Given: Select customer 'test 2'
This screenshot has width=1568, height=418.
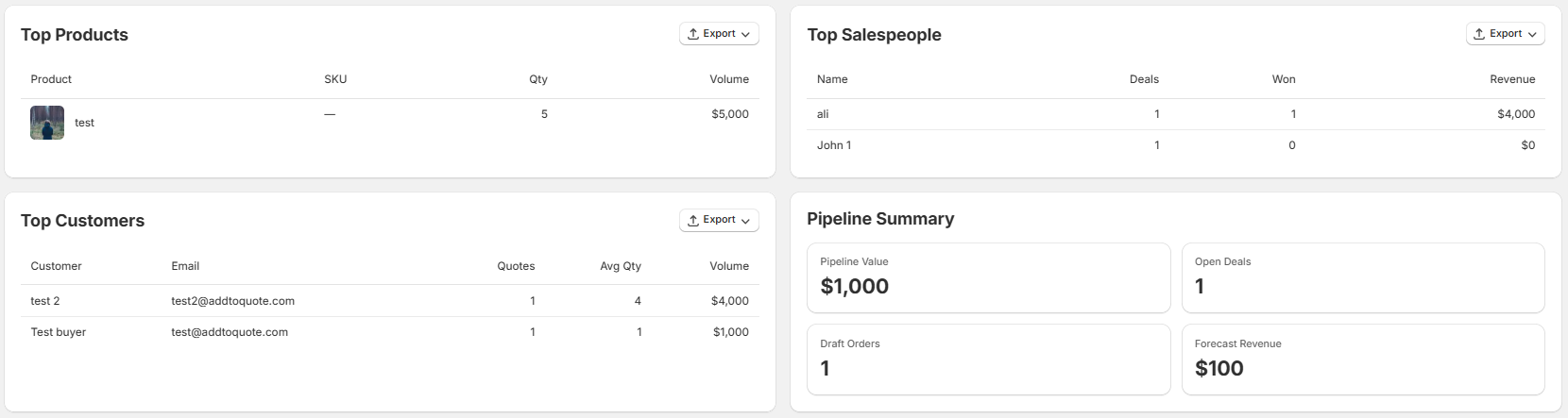Looking at the screenshot, I should pyautogui.click(x=45, y=301).
